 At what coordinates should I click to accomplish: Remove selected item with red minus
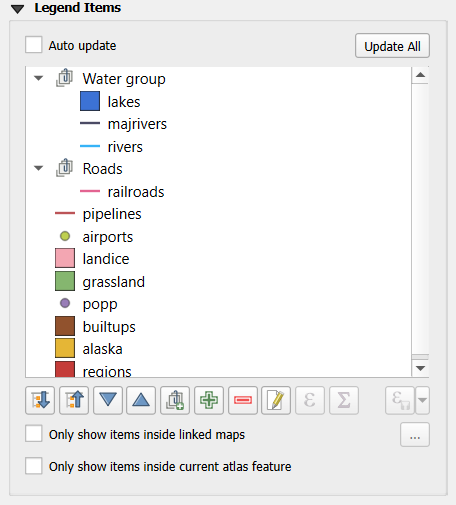coord(243,400)
